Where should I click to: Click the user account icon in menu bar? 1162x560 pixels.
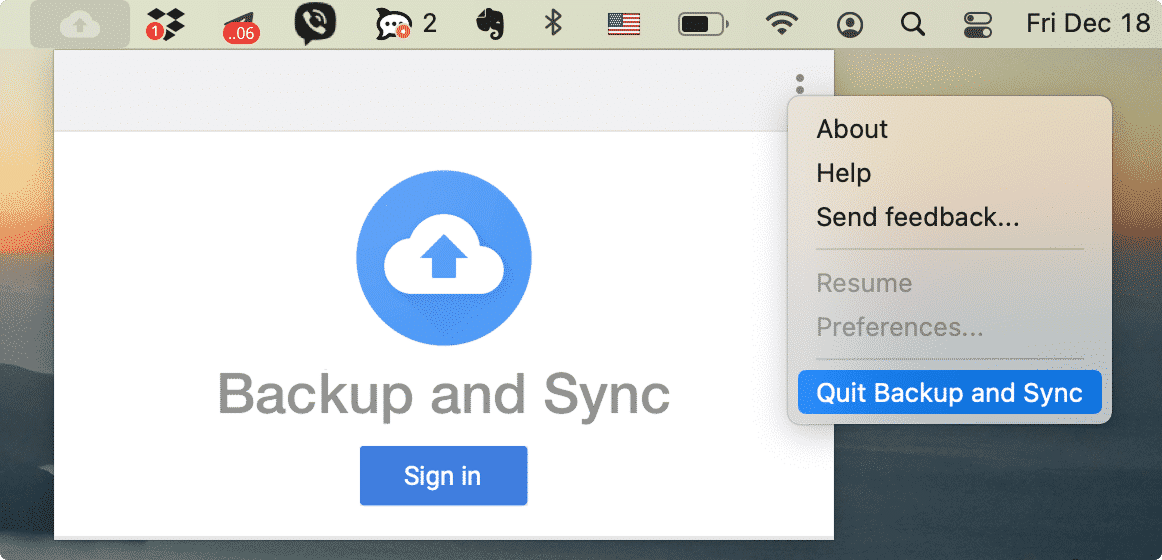point(850,23)
